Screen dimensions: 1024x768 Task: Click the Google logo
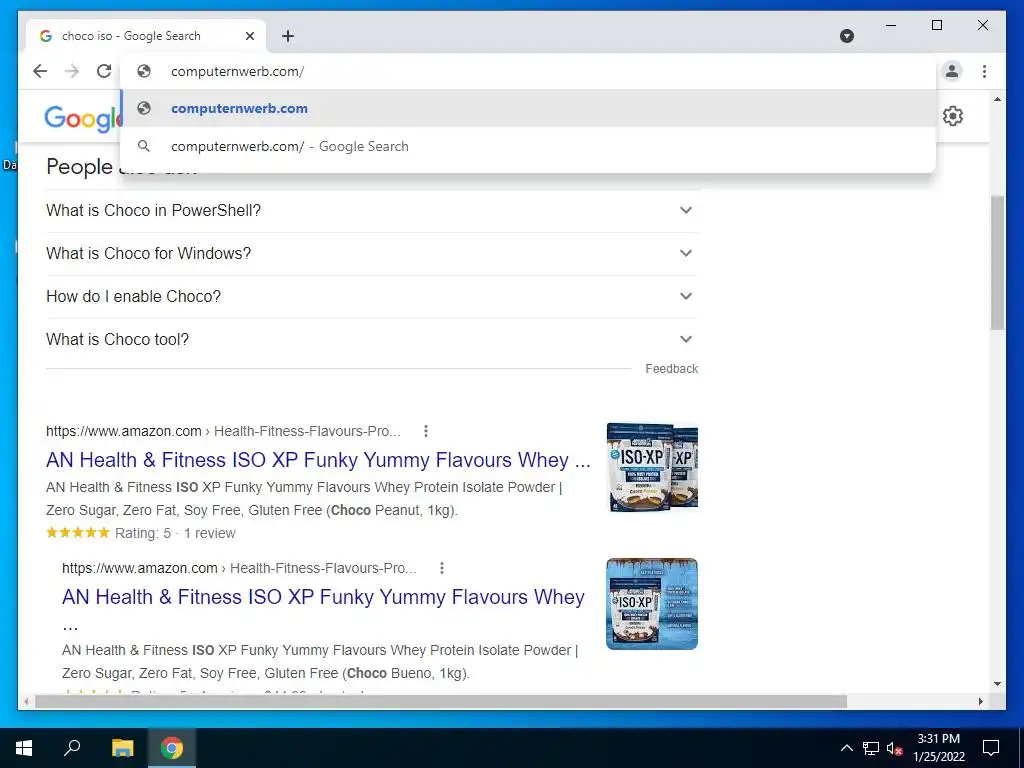83,119
